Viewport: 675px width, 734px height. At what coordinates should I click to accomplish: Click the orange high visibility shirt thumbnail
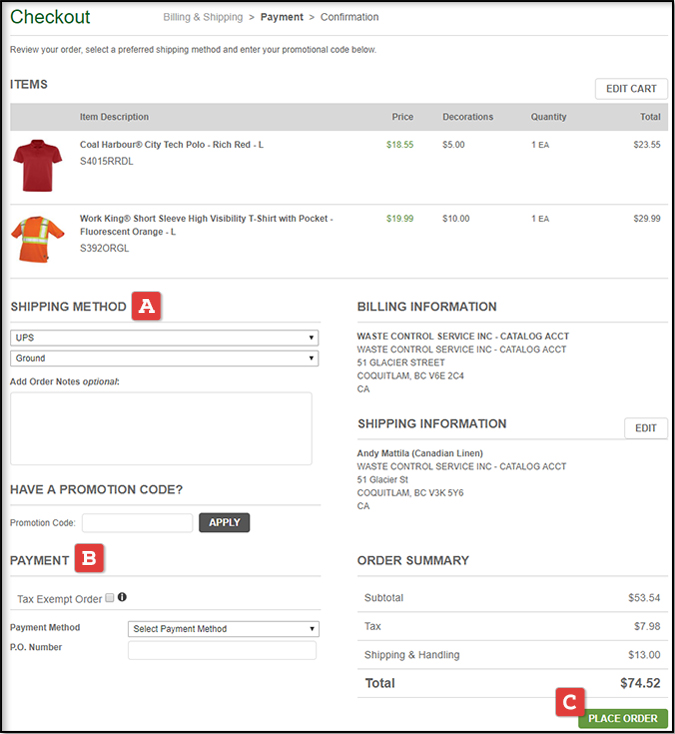[37, 240]
